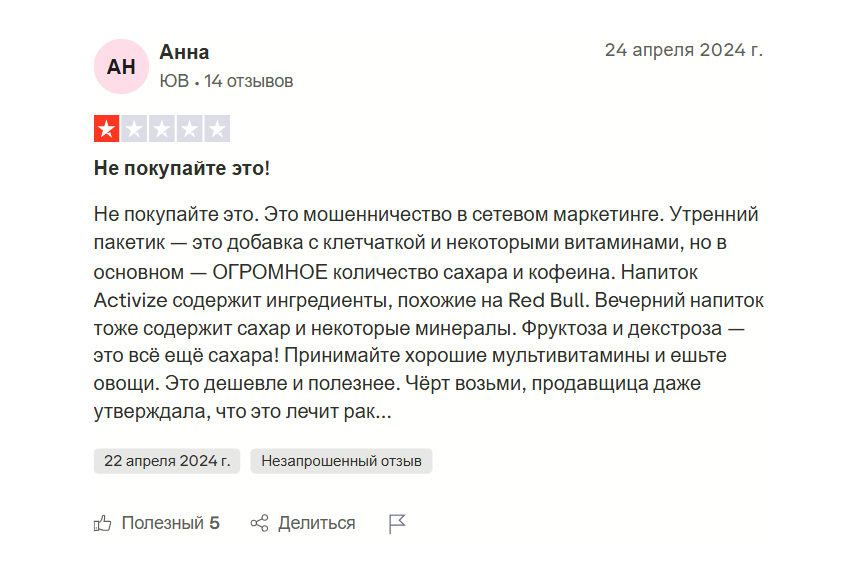The image size is (845, 569).
Task: Open reviewer profile name Анна
Action: 184,52
